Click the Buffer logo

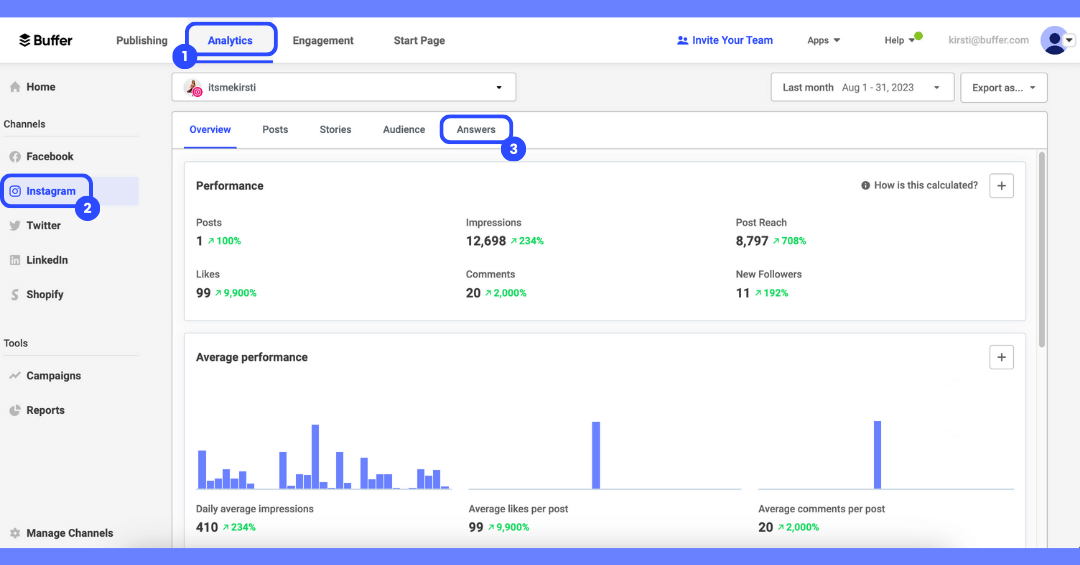pos(45,41)
